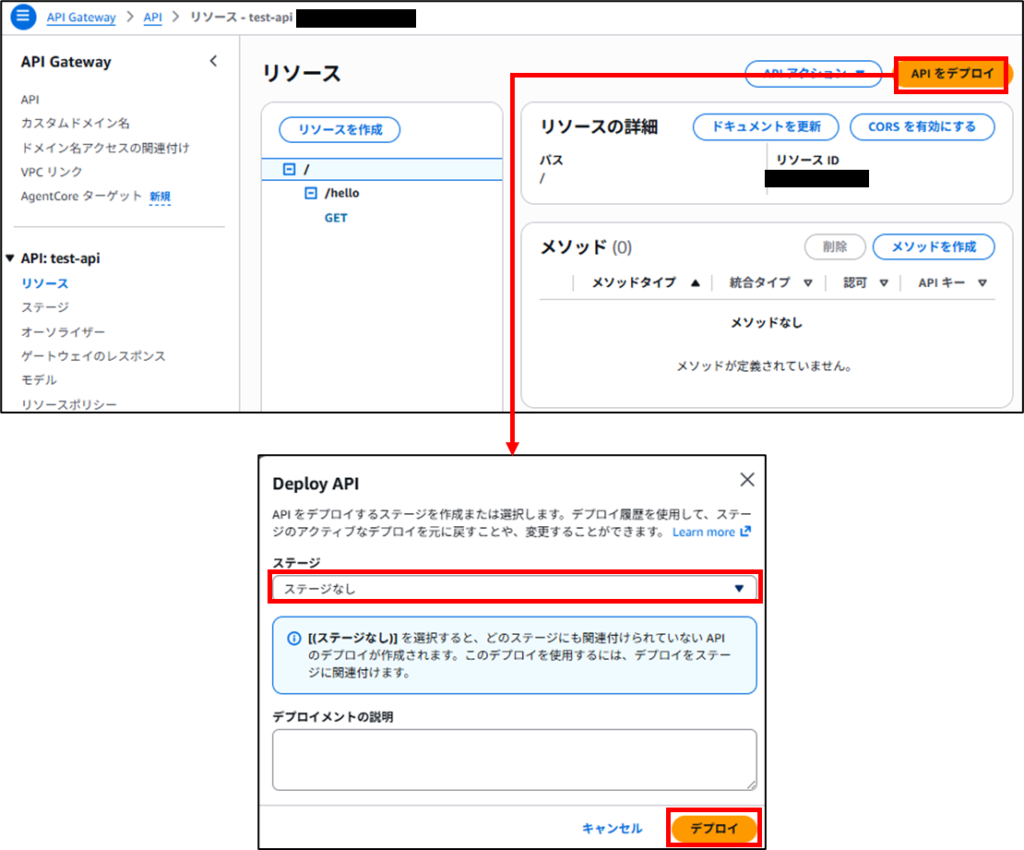Click the API Gateway breadcrumb link

[81, 17]
